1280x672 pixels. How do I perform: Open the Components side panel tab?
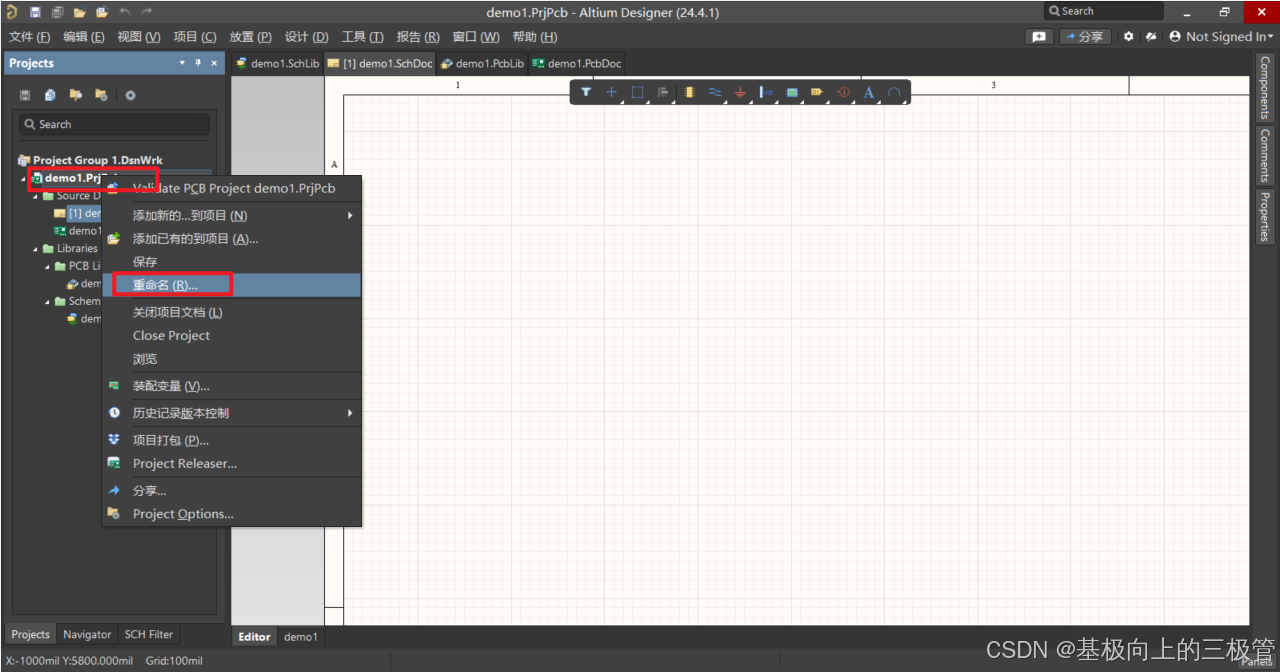1265,87
